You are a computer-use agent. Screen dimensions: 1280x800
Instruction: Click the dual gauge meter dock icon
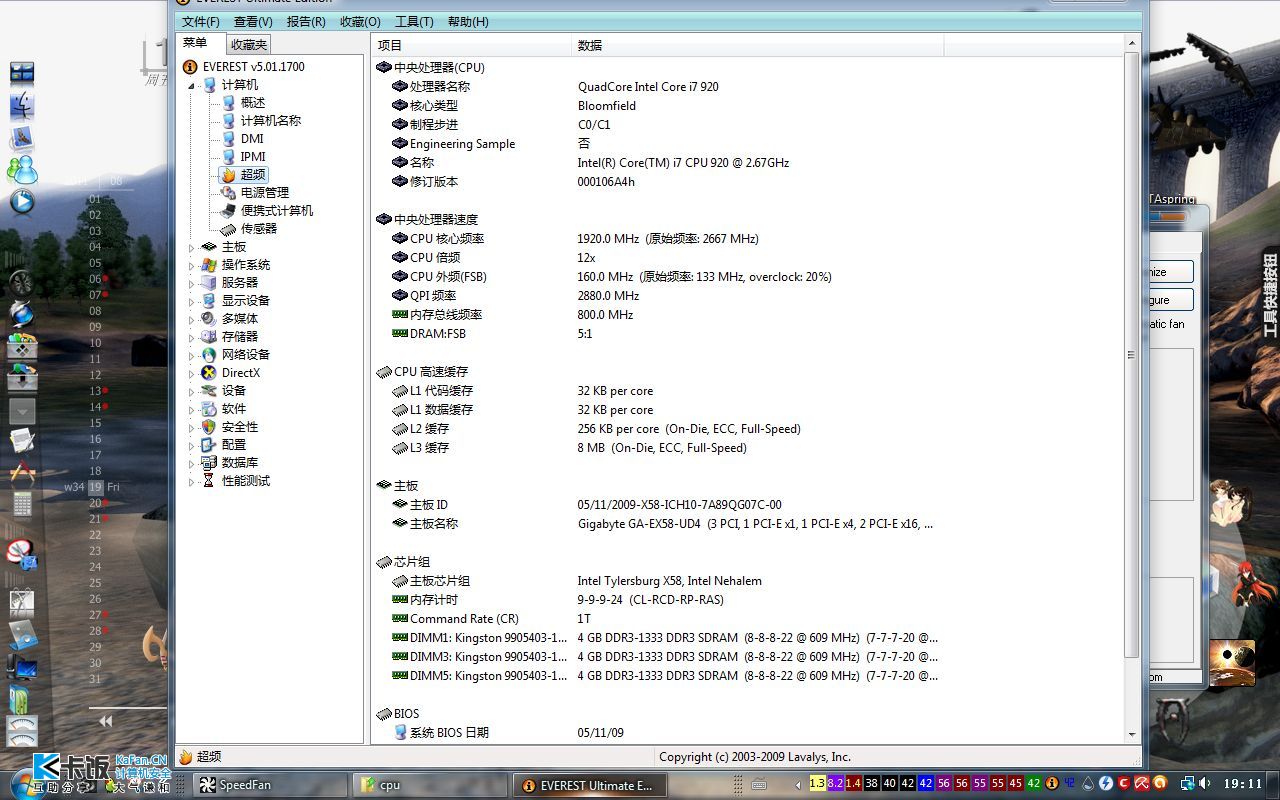click(x=22, y=730)
